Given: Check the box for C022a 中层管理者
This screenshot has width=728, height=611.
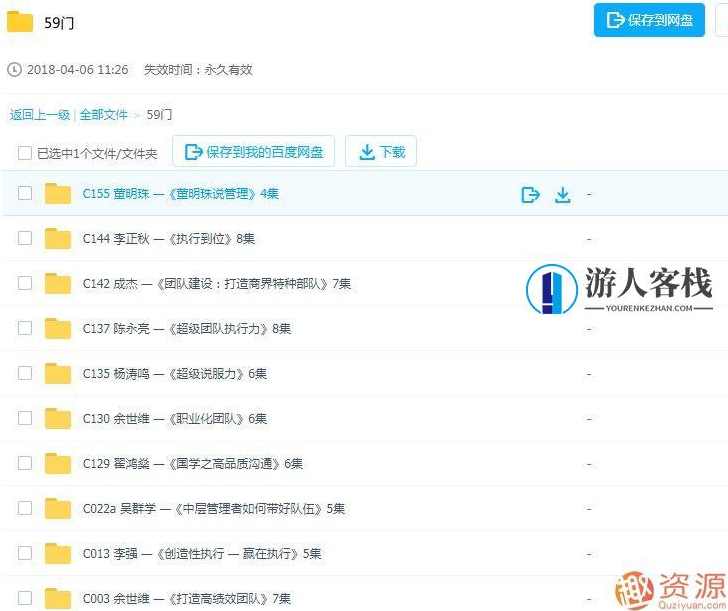Looking at the screenshot, I should 25,508.
